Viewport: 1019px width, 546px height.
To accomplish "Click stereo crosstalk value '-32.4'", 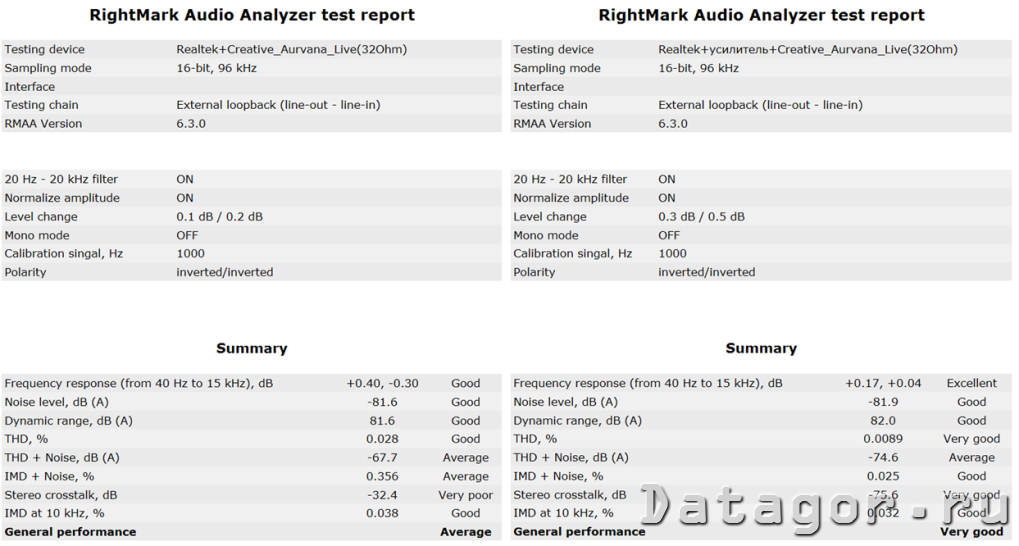I will 382,495.
